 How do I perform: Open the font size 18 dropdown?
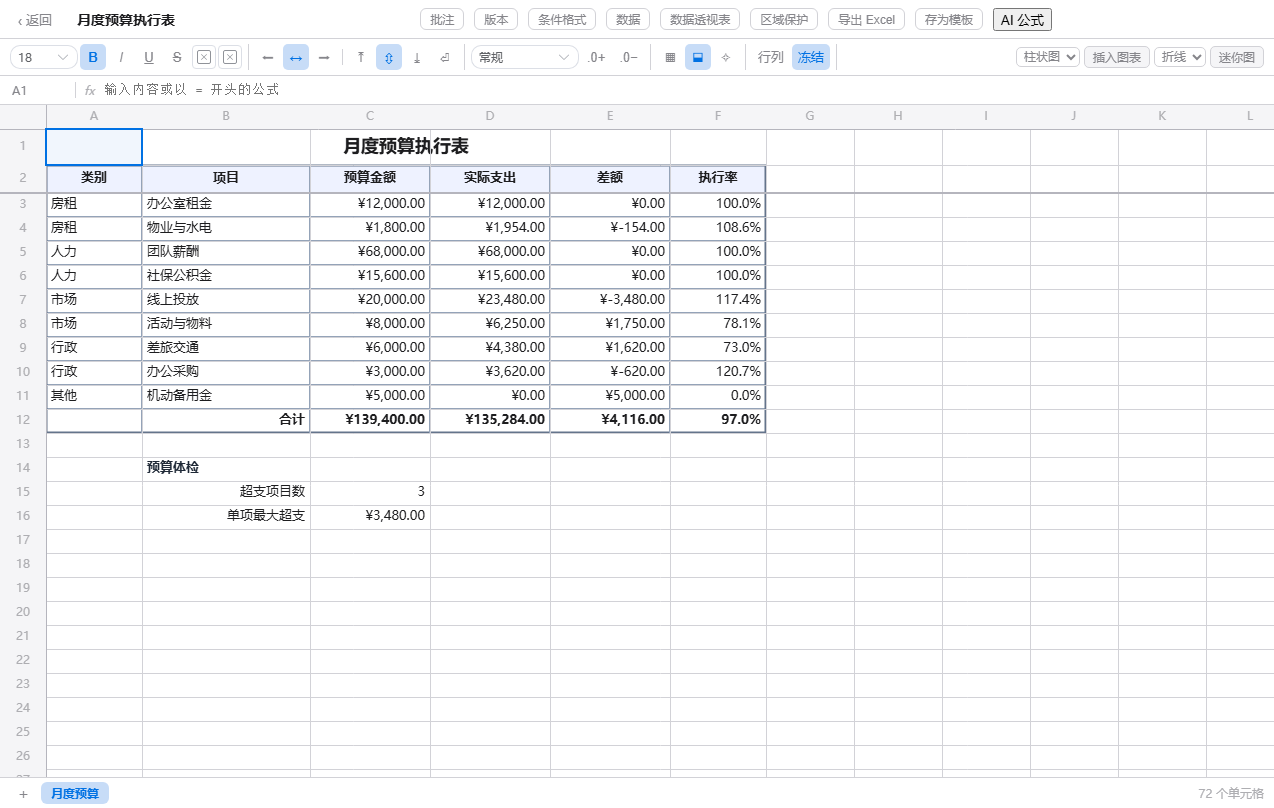pos(44,57)
